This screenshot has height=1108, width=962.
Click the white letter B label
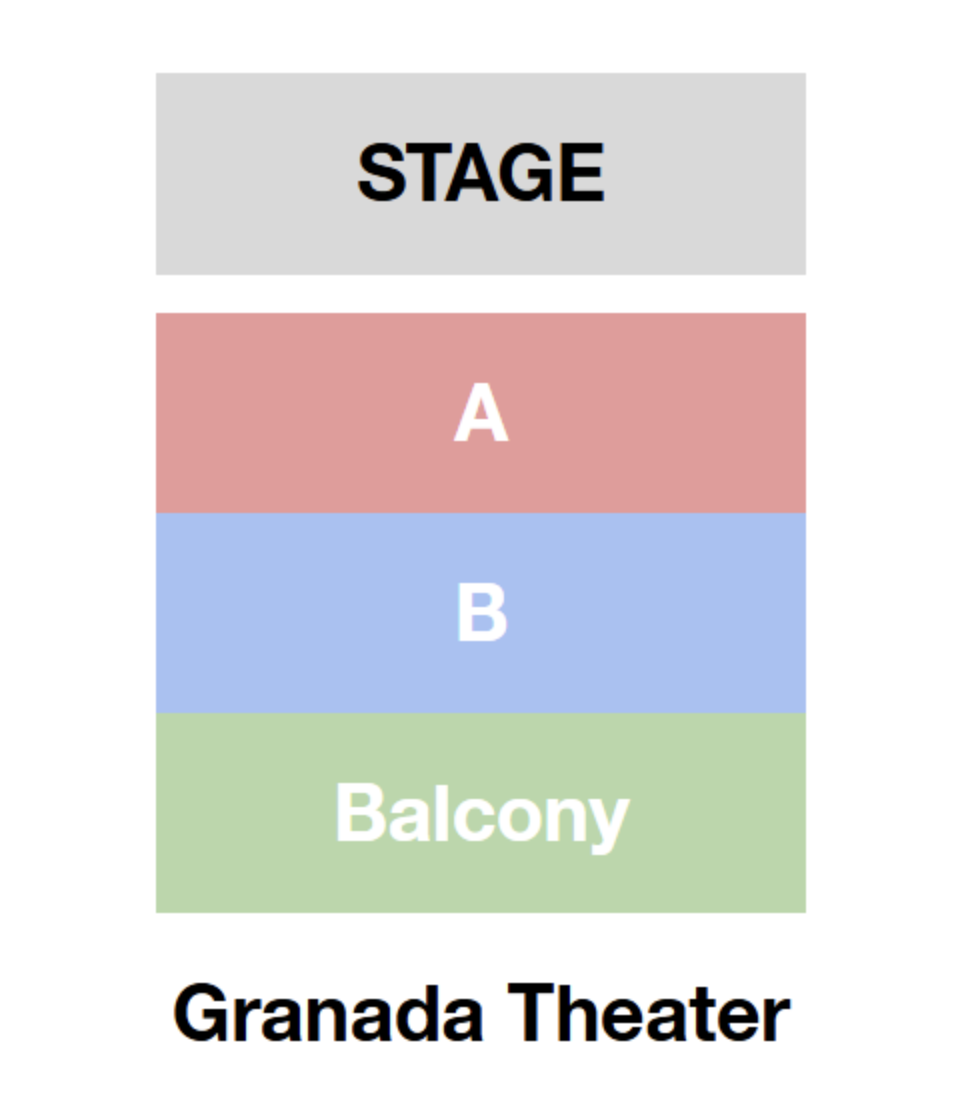pos(482,613)
